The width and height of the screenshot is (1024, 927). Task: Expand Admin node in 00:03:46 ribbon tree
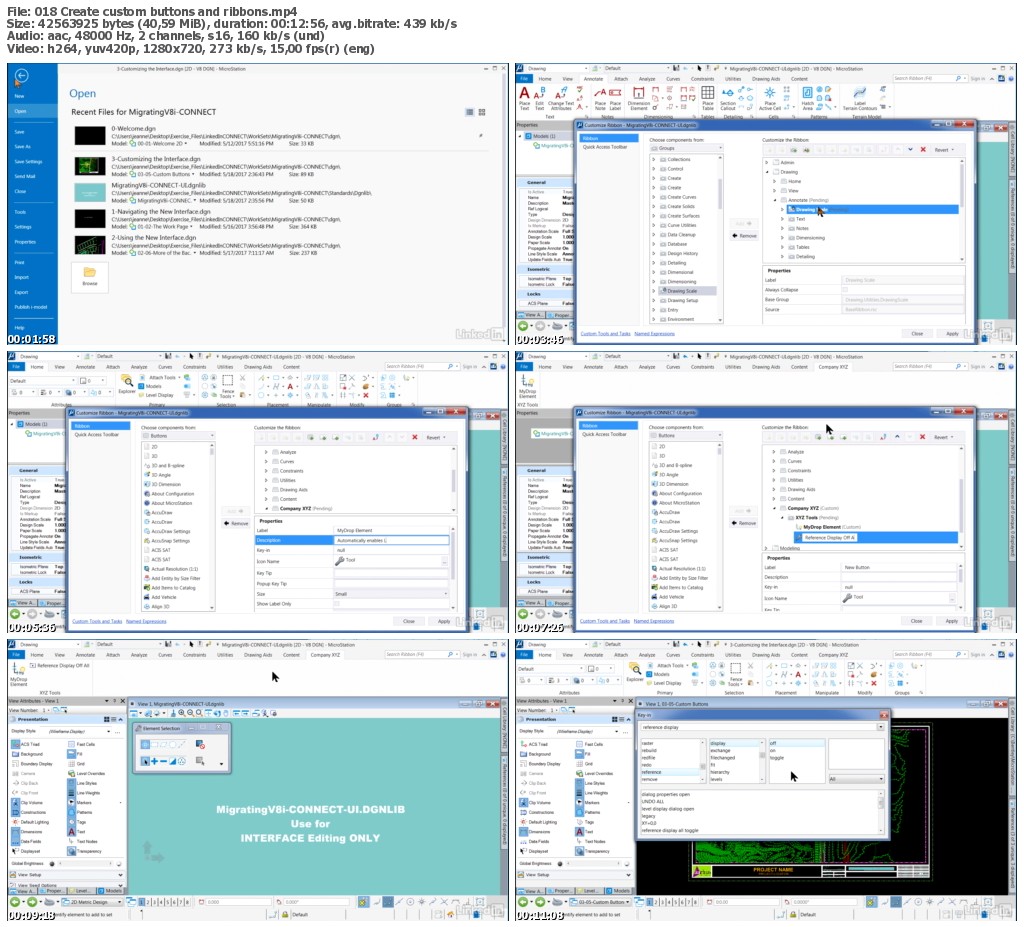pyautogui.click(x=767, y=162)
